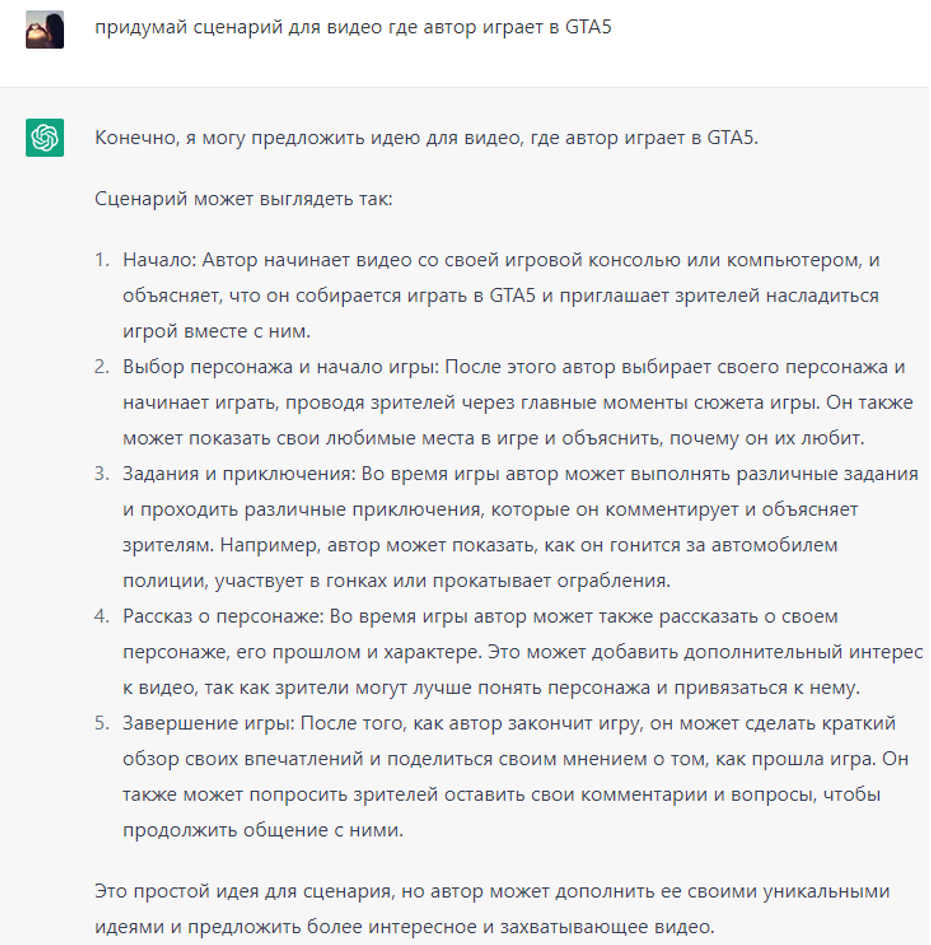931x945 pixels.
Task: Click the number 3 list marker
Action: tap(102, 473)
